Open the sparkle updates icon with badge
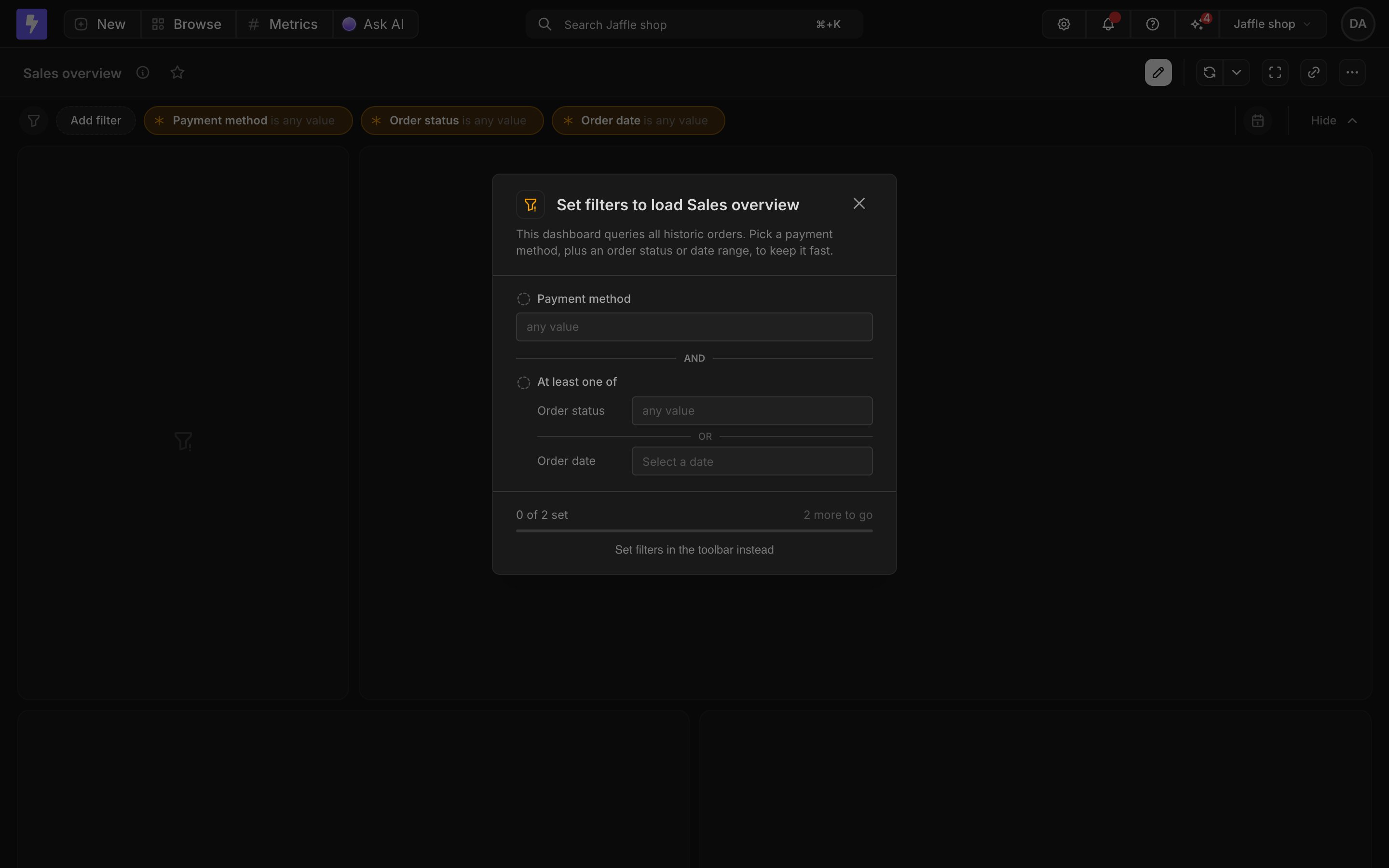 (1197, 24)
